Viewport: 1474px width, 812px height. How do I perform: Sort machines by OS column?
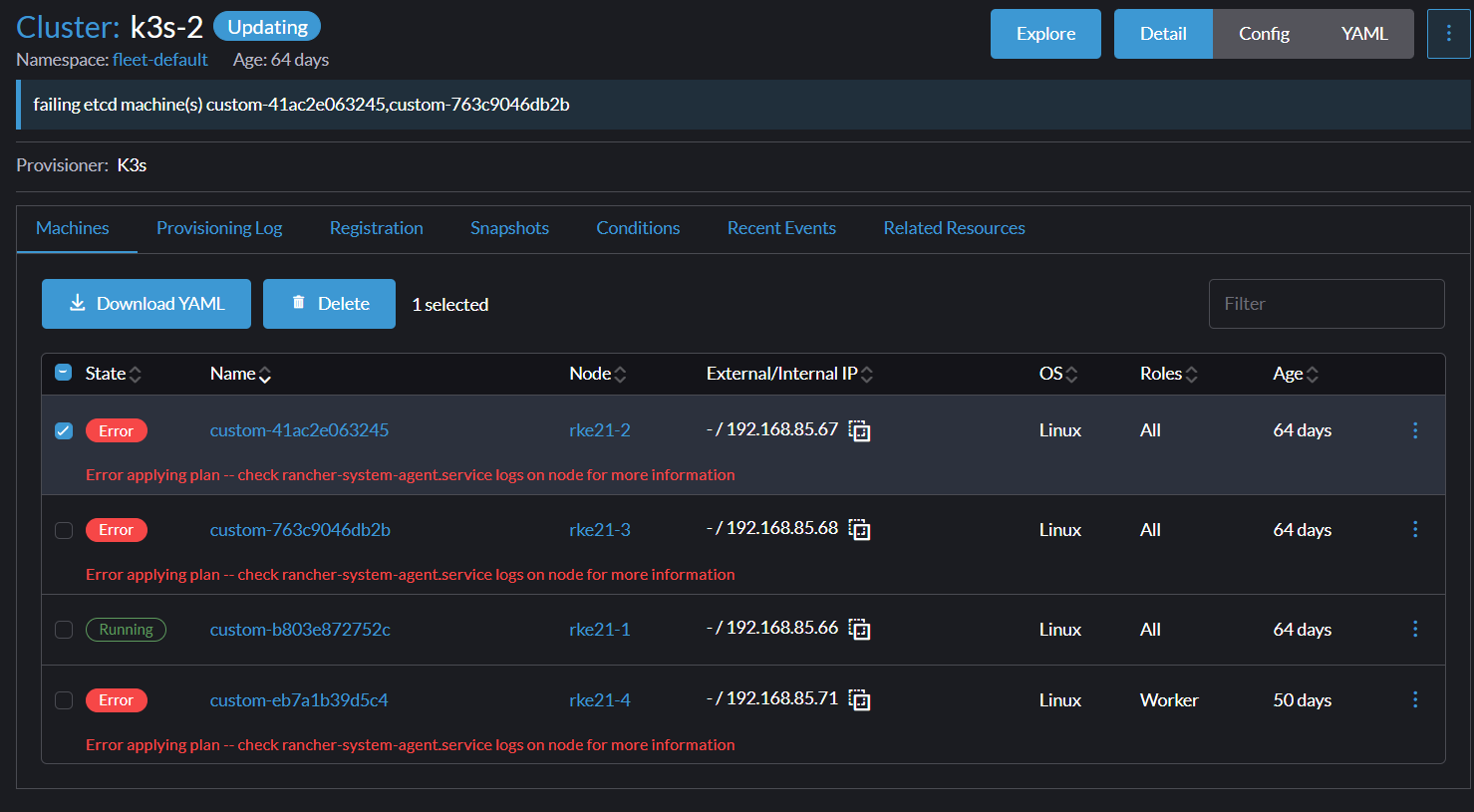point(1058,374)
